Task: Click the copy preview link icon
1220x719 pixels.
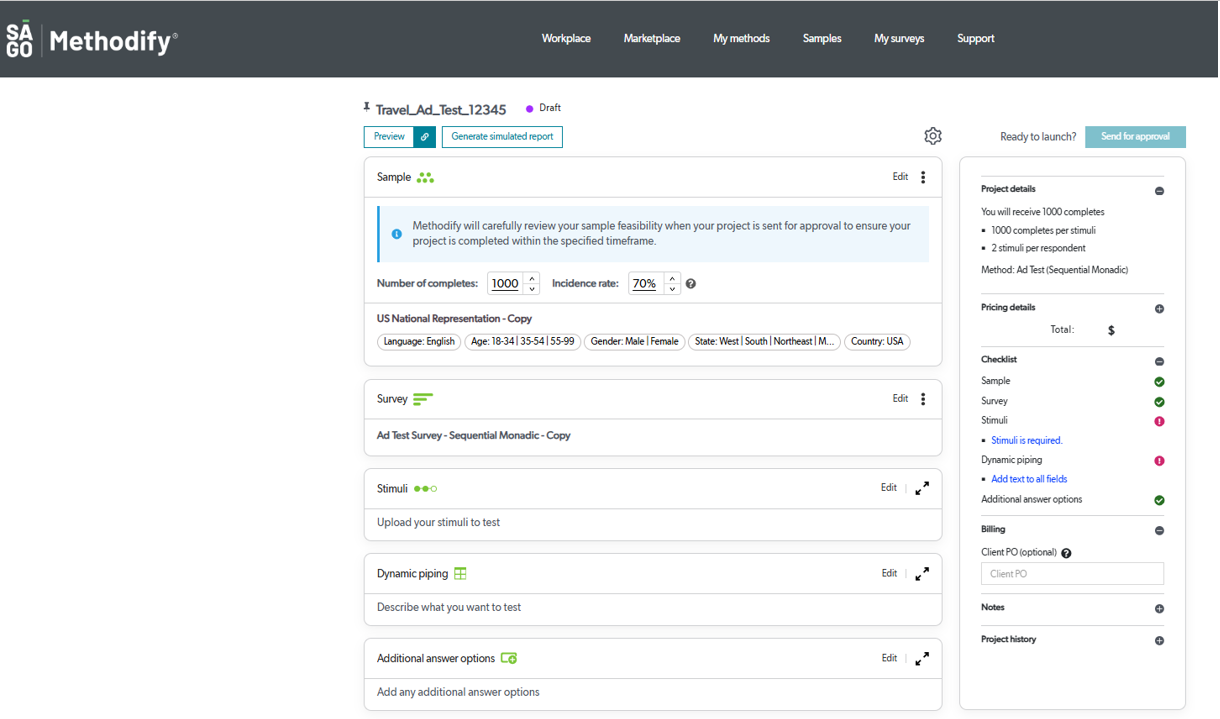Action: point(425,137)
